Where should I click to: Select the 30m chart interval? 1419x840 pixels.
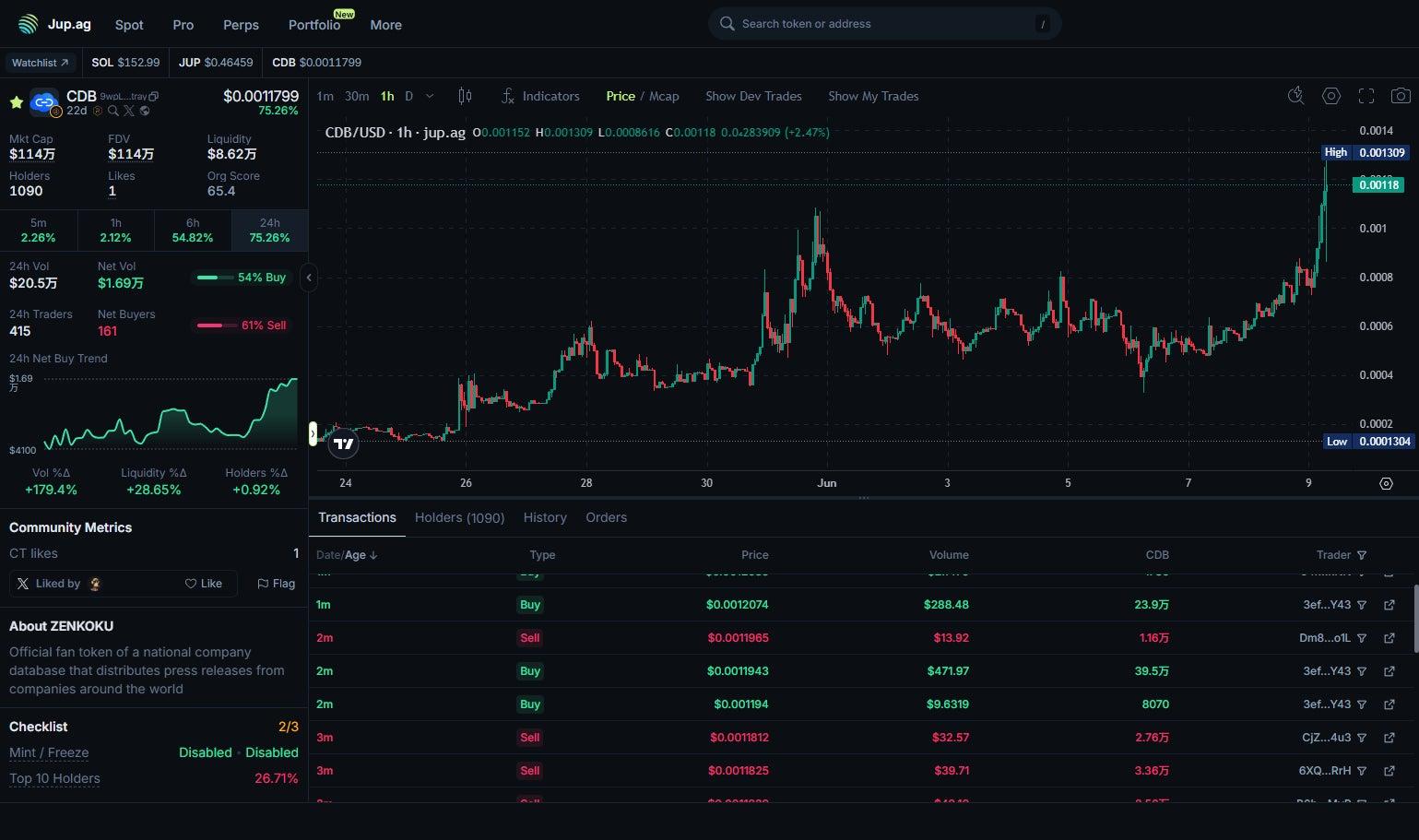357,96
